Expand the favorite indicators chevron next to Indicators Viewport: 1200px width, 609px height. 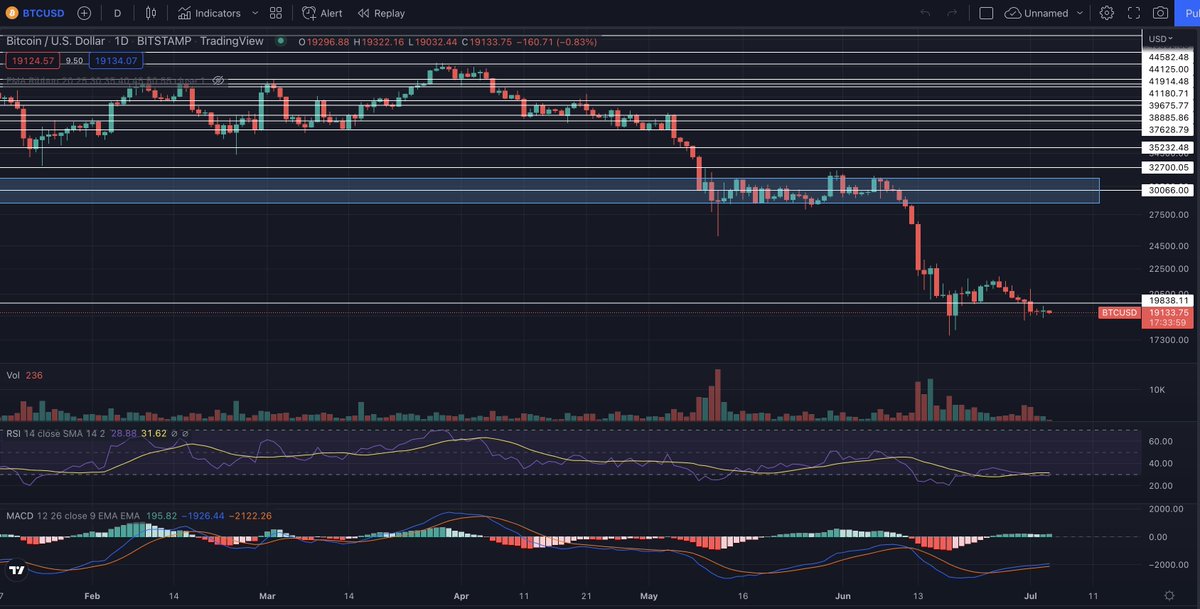click(x=255, y=13)
